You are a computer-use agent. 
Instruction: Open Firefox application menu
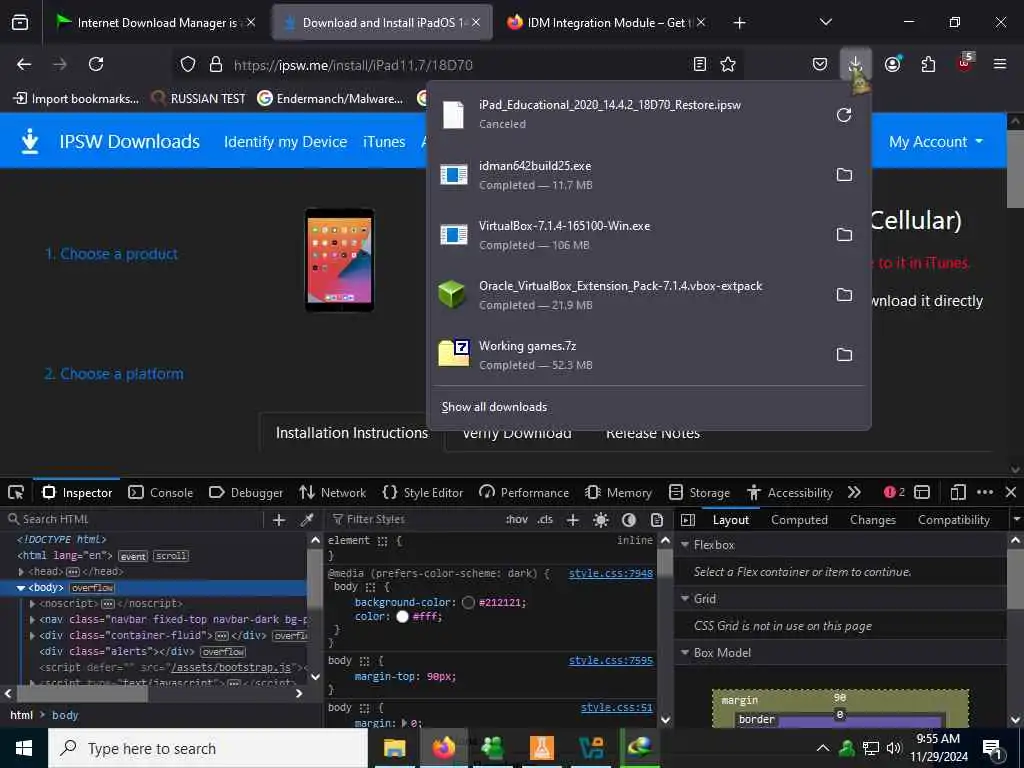pos(1000,64)
